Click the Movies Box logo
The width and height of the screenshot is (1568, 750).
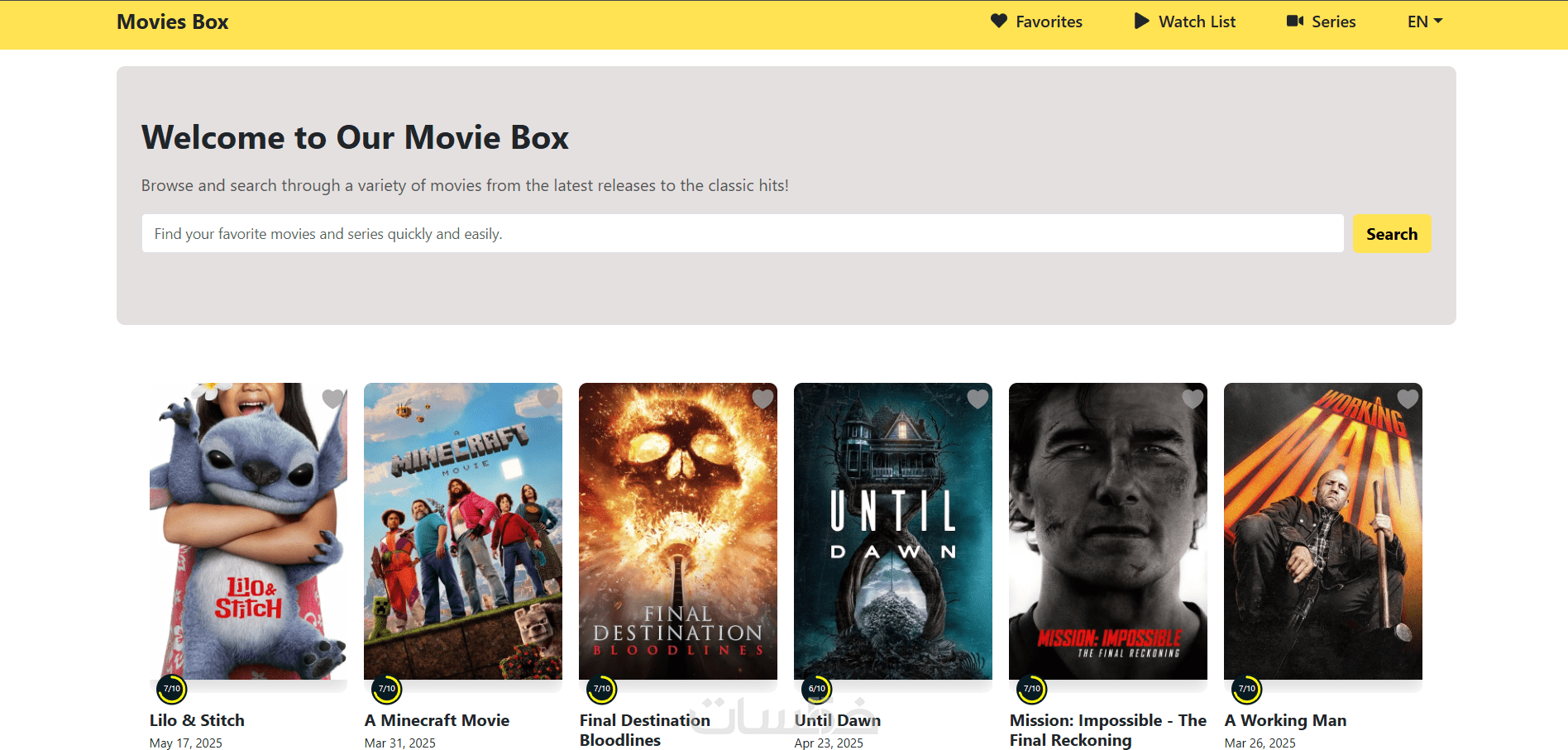(172, 21)
